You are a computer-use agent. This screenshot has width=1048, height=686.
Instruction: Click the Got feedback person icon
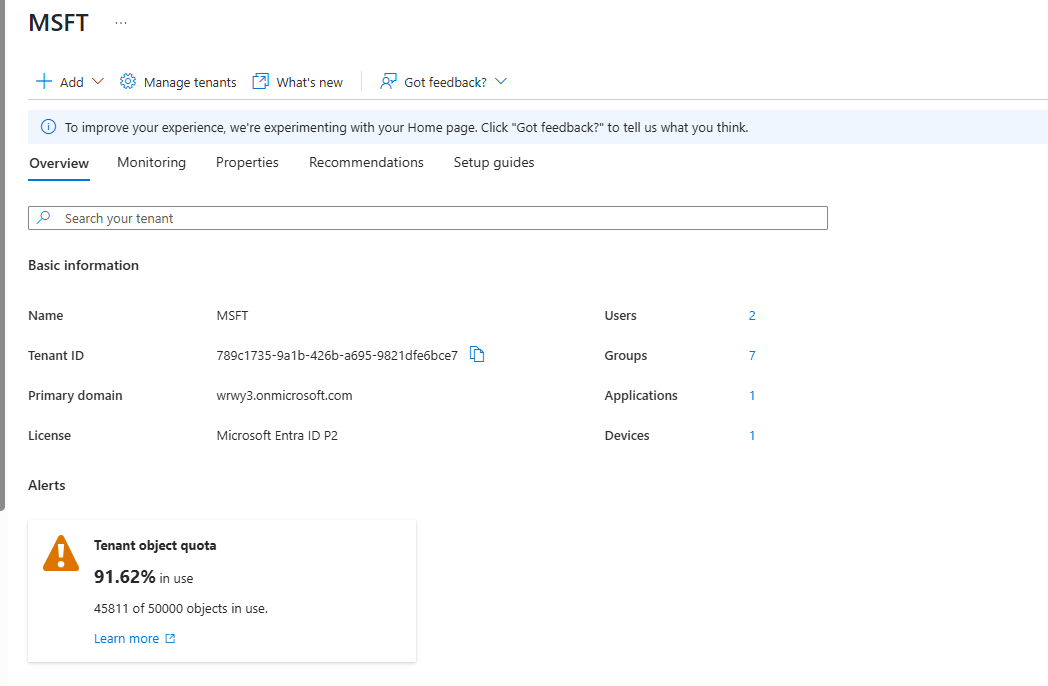tap(388, 82)
